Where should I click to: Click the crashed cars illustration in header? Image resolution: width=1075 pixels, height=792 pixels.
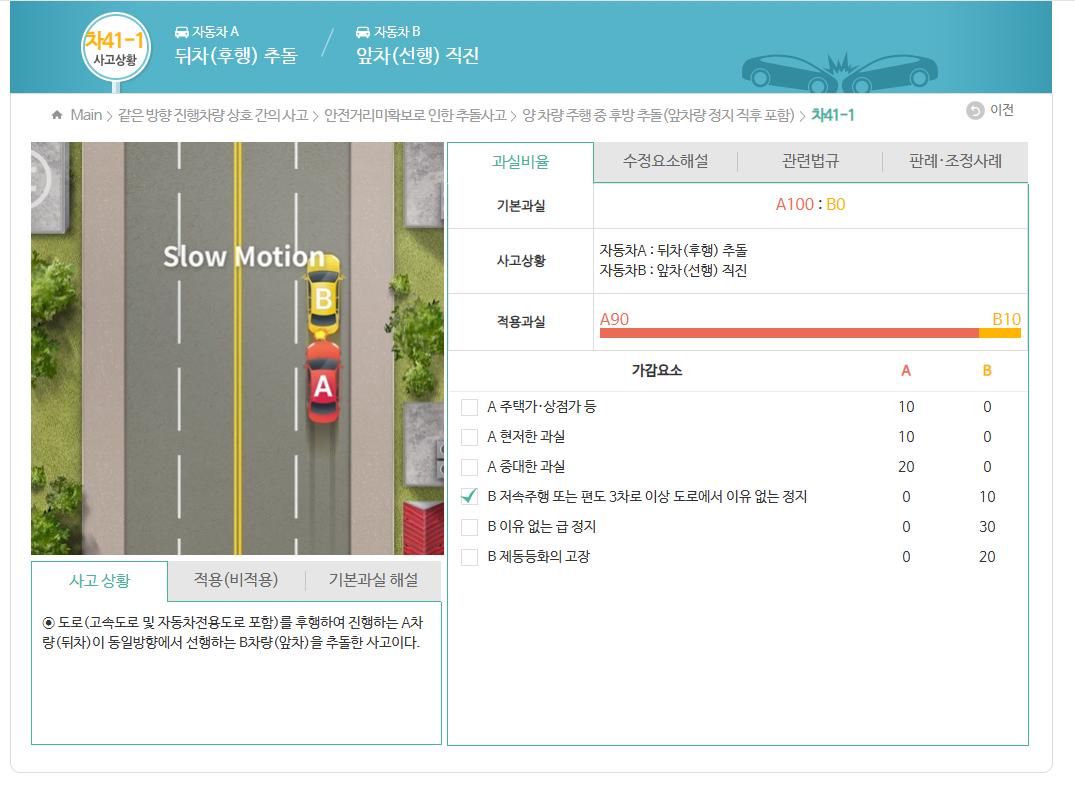[x=838, y=70]
